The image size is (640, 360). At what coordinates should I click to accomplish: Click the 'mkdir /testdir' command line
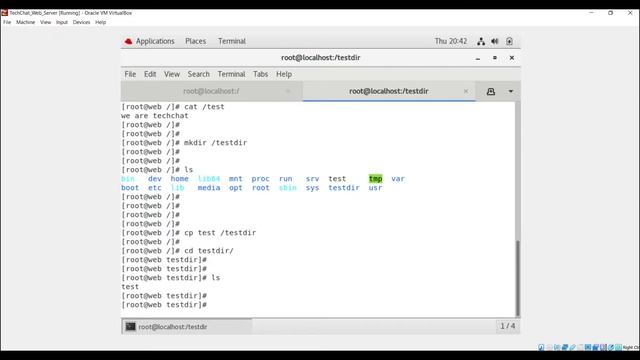point(184,143)
